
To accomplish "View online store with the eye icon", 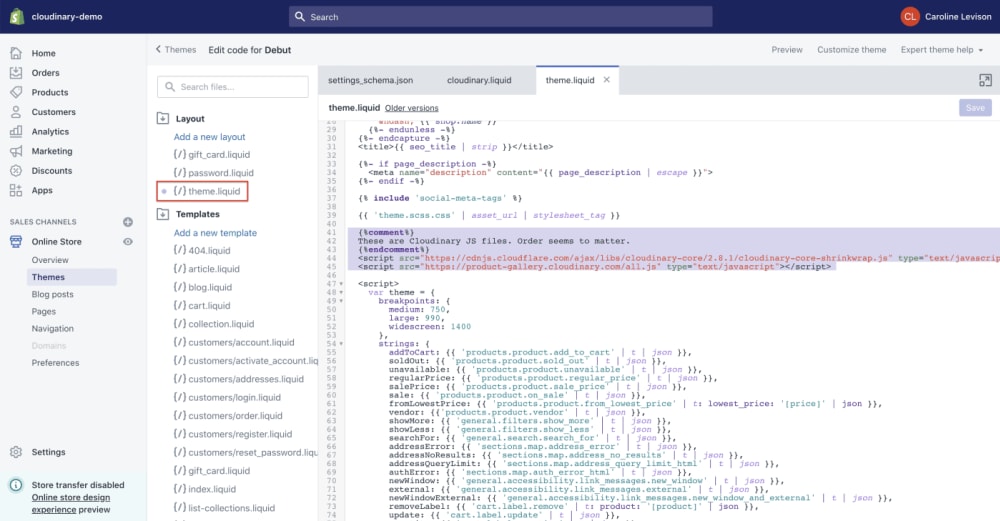I will (x=128, y=242).
